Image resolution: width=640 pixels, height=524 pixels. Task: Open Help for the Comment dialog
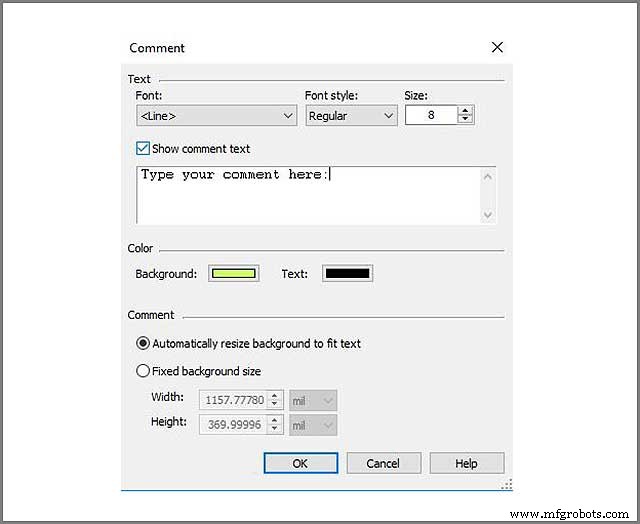point(466,463)
